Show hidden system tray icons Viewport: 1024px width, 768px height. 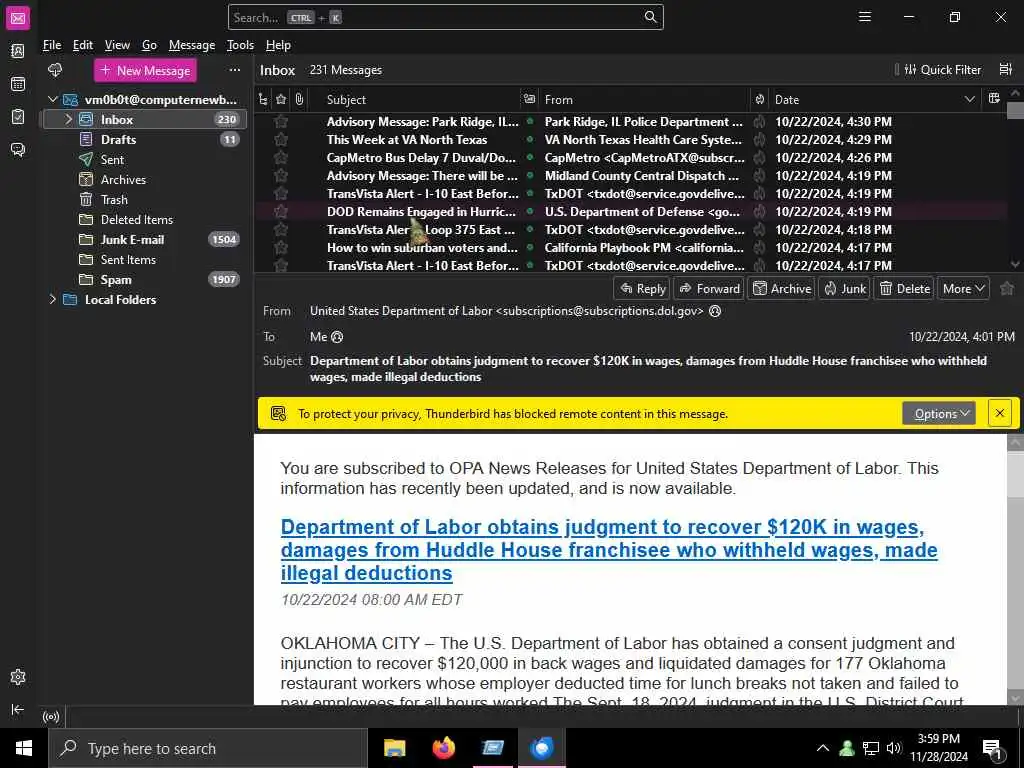point(823,748)
